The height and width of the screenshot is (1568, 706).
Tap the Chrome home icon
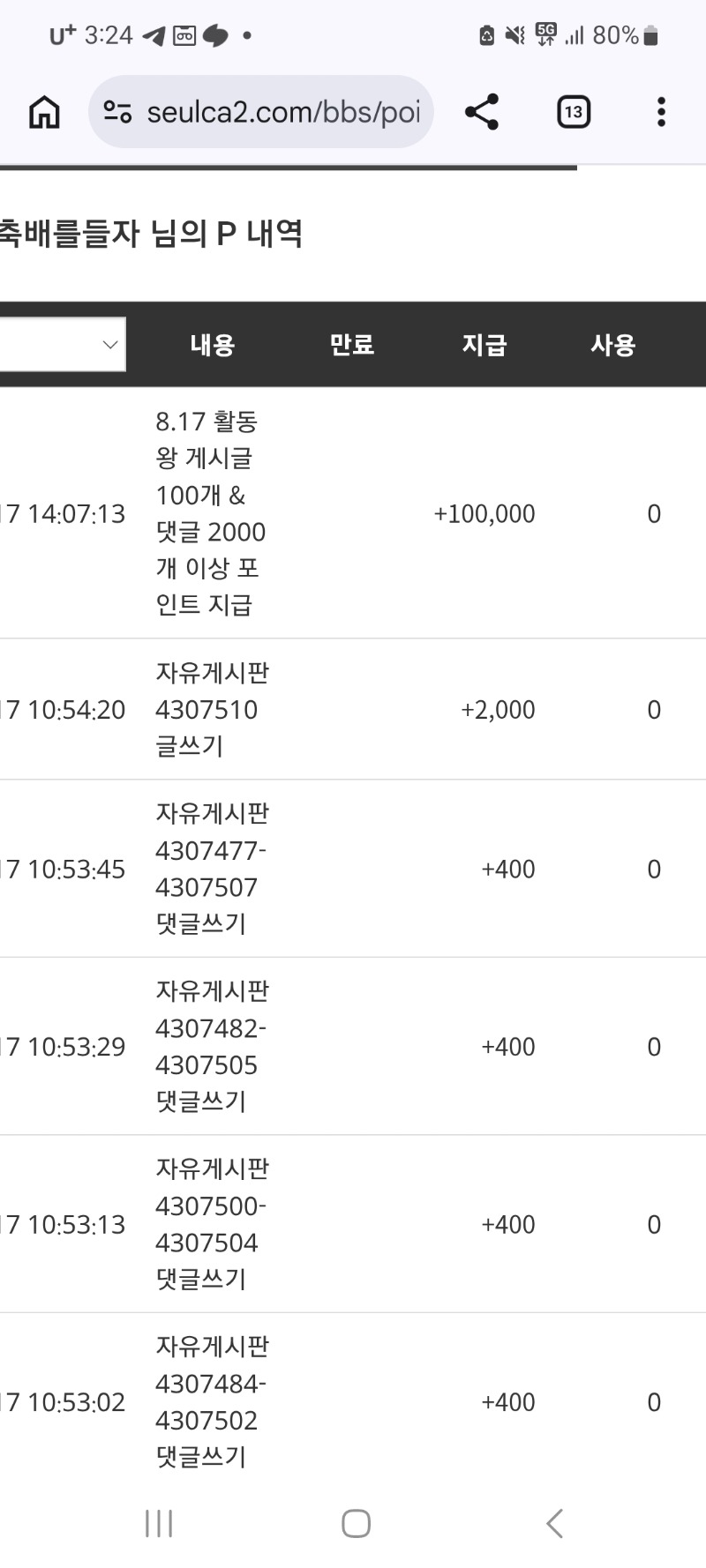pyautogui.click(x=44, y=112)
